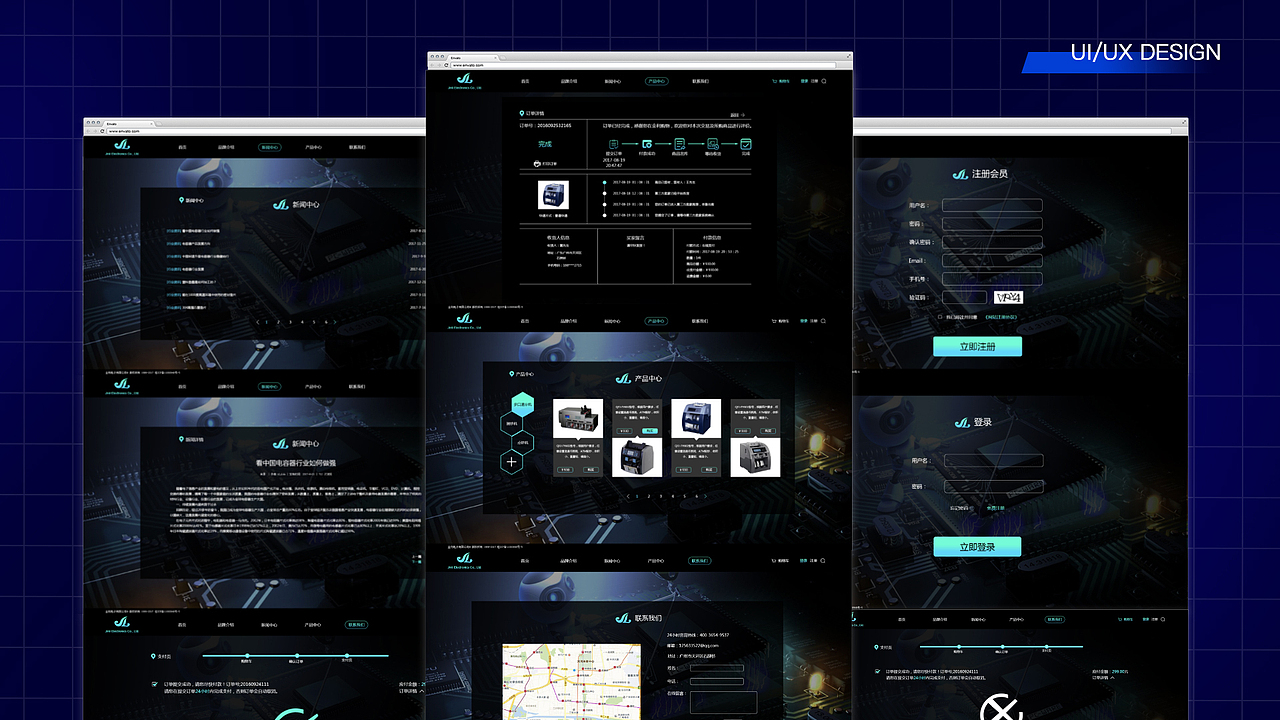Screen dimensions: 1280x720
Task: Click page 2 in the product pagination
Action: tap(648, 496)
